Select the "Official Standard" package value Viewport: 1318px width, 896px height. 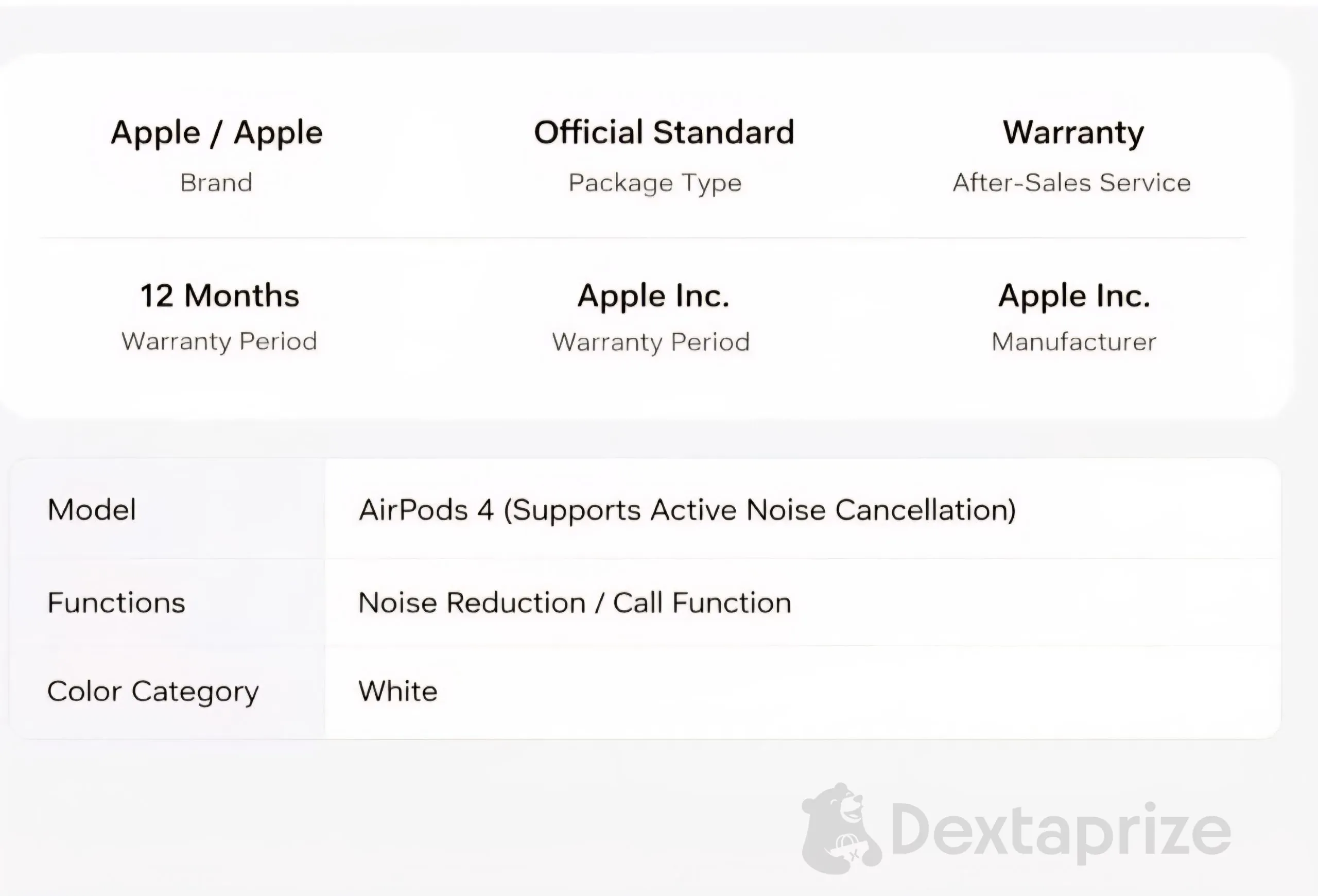[664, 132]
